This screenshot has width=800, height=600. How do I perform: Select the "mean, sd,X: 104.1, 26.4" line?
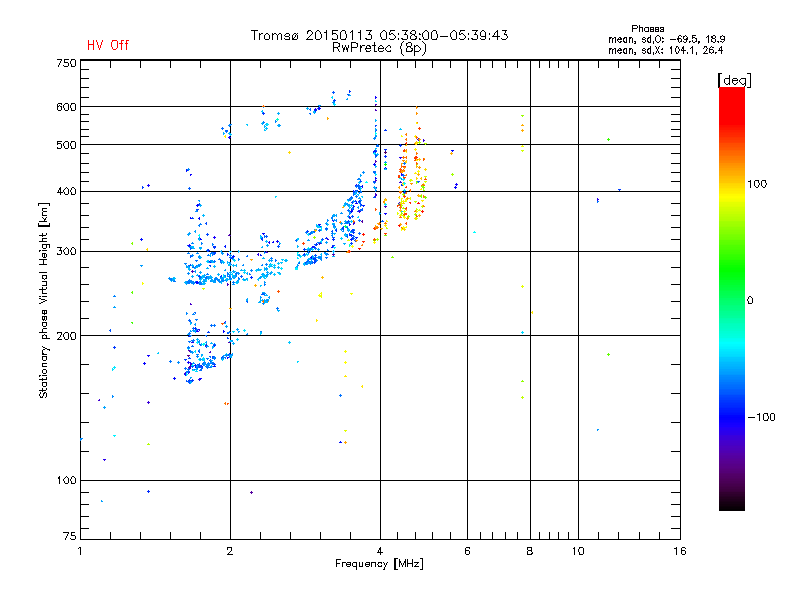point(665,50)
